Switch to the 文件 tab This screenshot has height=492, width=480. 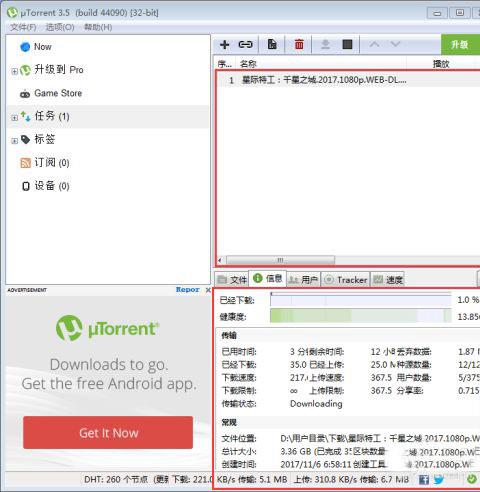(x=232, y=279)
